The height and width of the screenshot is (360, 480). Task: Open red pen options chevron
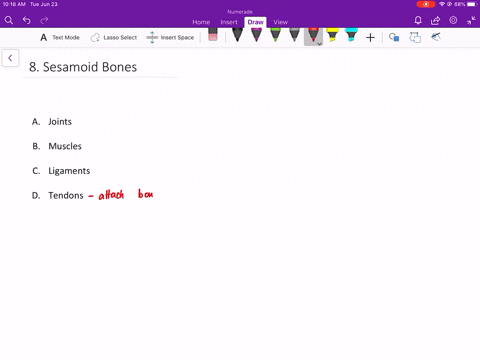click(319, 44)
